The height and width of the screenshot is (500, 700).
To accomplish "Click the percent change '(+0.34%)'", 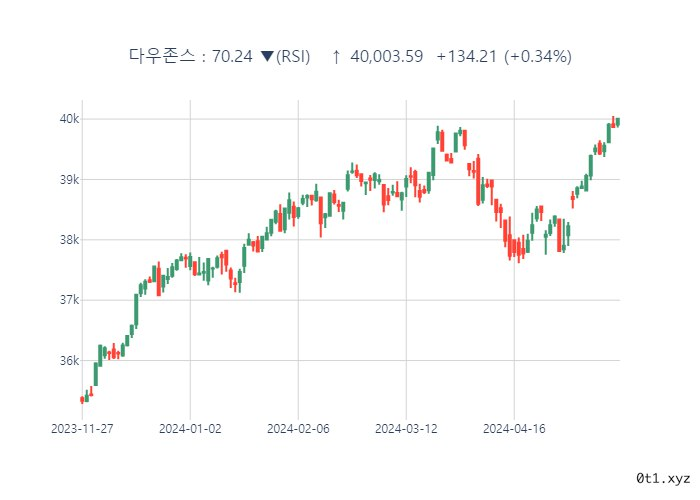I will pos(538,57).
